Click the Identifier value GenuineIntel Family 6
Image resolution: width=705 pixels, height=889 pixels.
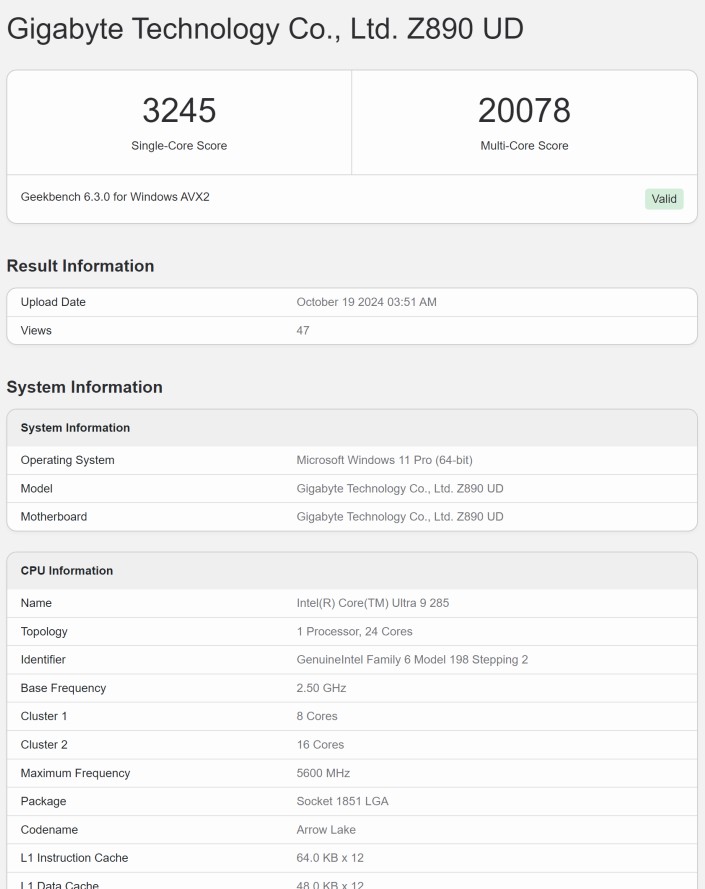tap(412, 660)
